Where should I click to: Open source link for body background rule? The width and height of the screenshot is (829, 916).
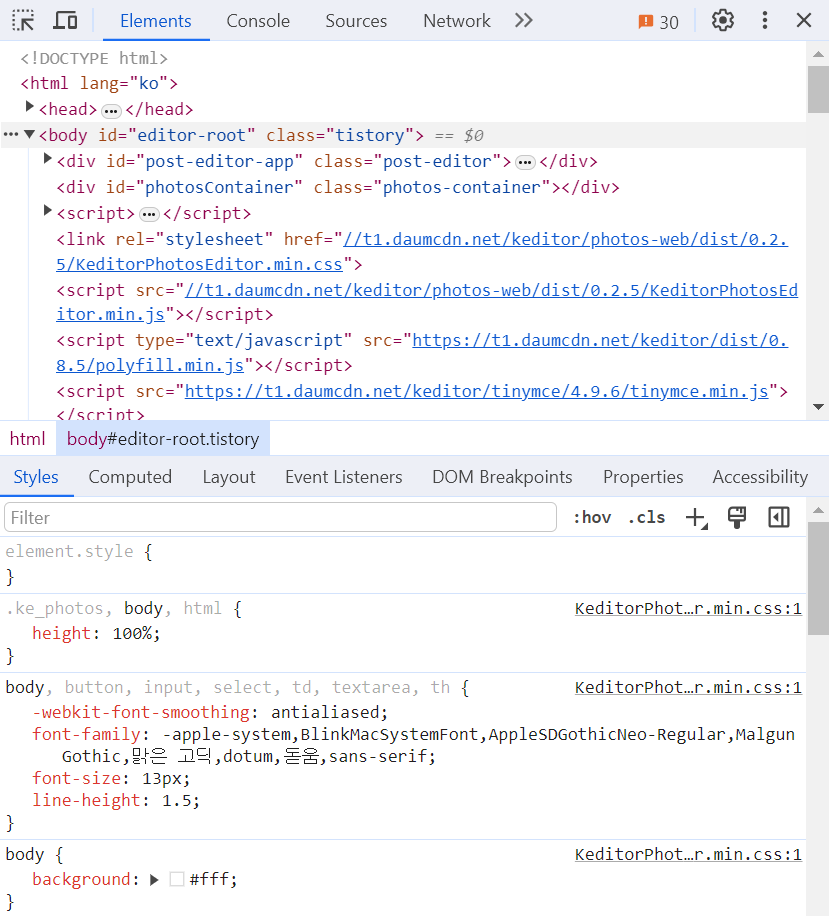pyautogui.click(x=688, y=855)
